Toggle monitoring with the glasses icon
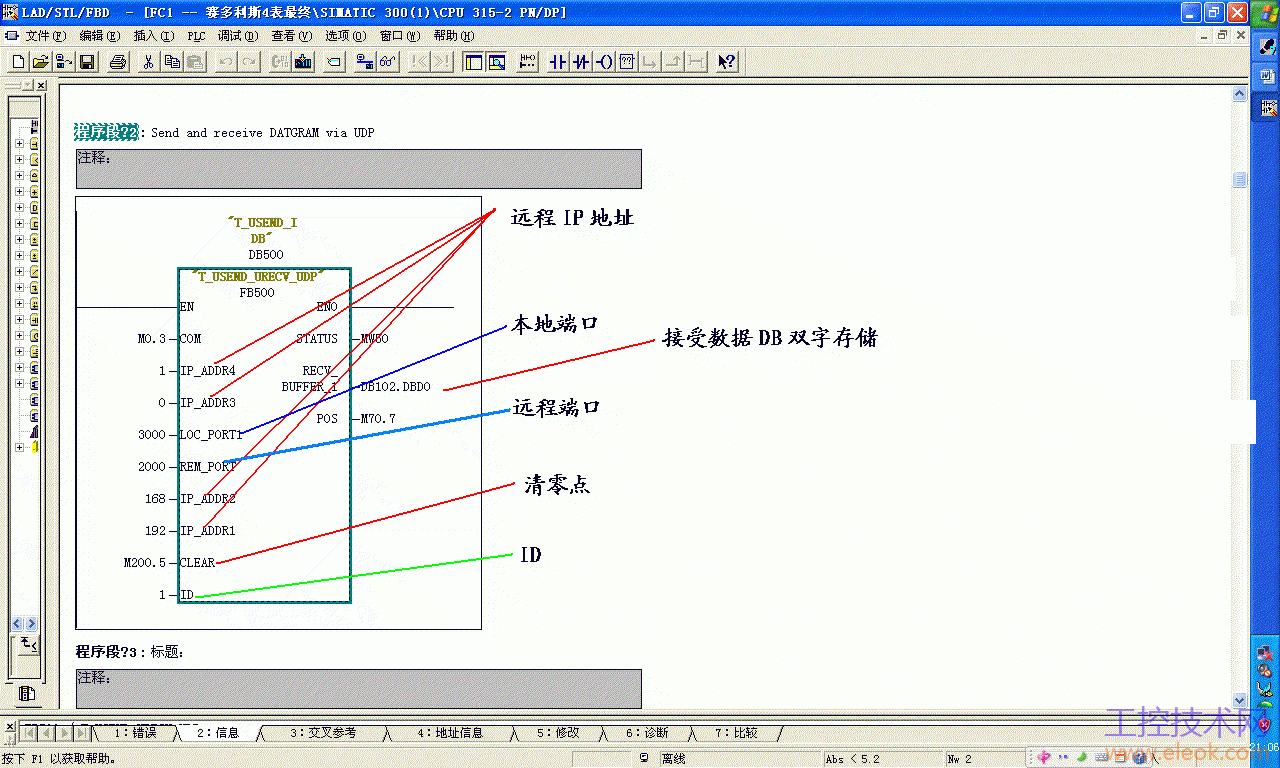Viewport: 1280px width, 768px height. click(x=389, y=62)
